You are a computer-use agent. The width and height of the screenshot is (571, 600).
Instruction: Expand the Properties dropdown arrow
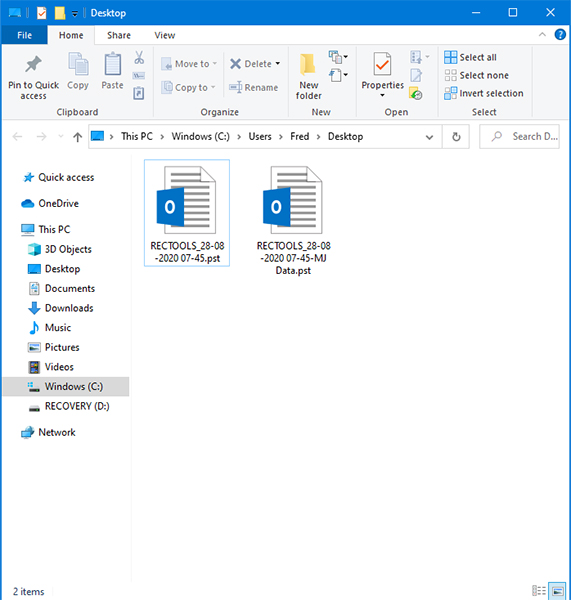[382, 95]
